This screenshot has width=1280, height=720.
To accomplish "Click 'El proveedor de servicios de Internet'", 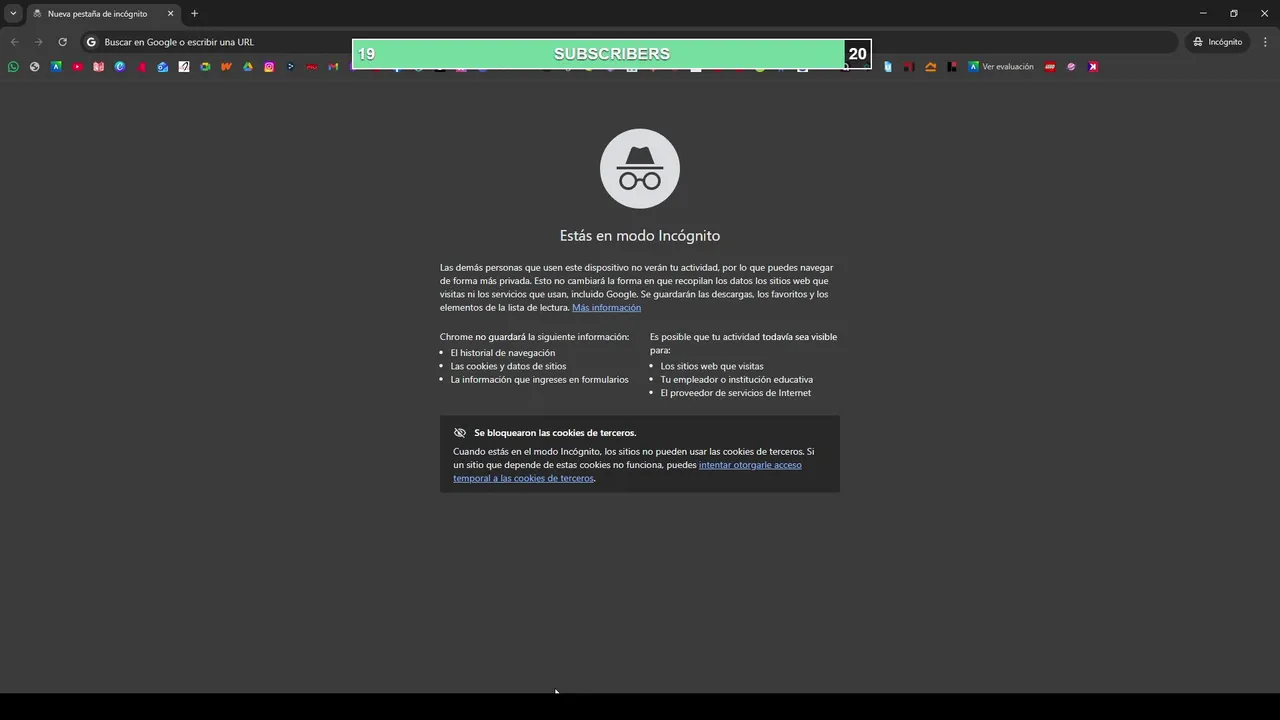I will pyautogui.click(x=736, y=393).
